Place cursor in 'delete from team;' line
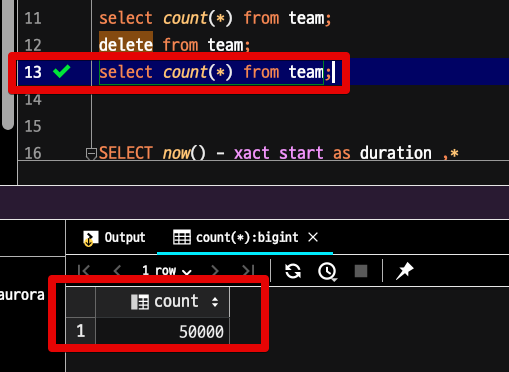 click(x=174, y=45)
